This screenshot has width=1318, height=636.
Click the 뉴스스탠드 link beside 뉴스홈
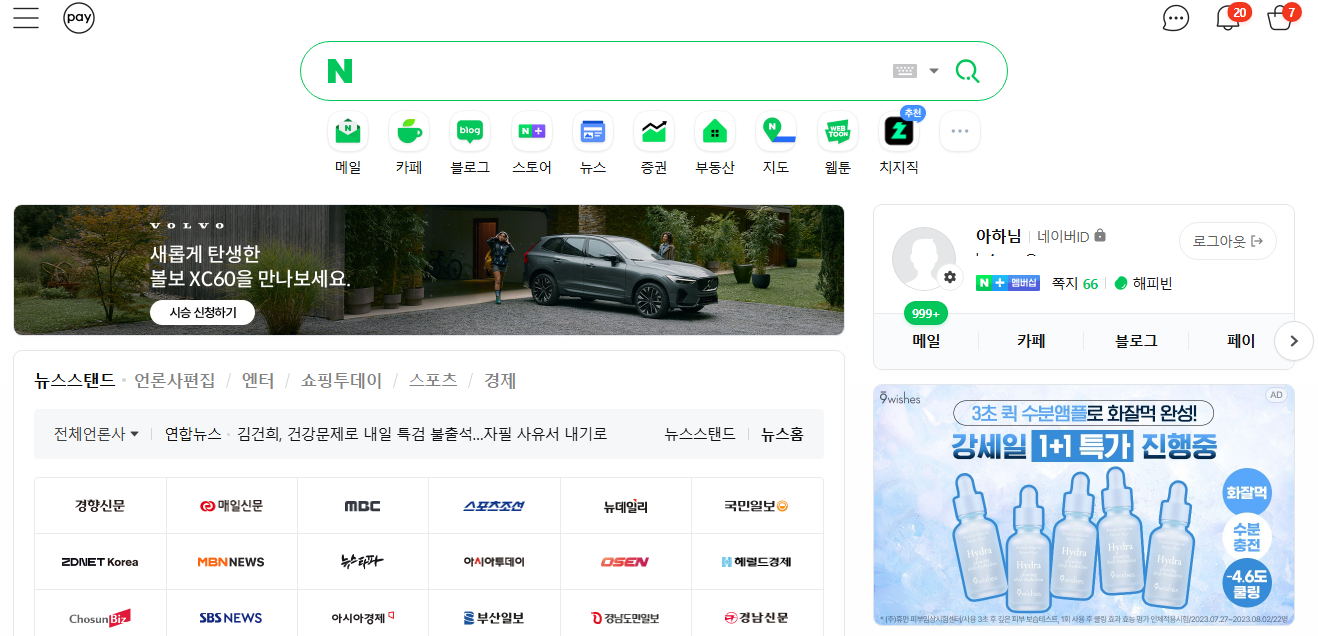click(700, 434)
